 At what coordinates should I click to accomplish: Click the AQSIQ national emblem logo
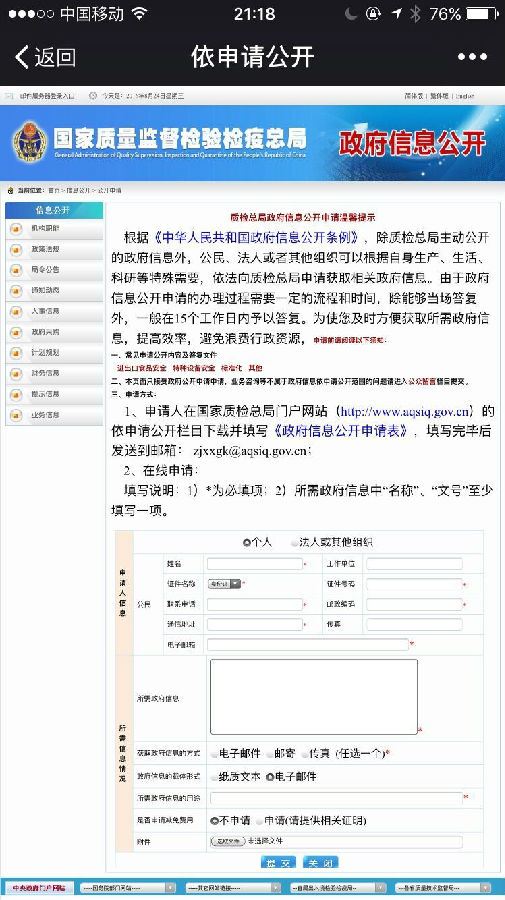29,141
